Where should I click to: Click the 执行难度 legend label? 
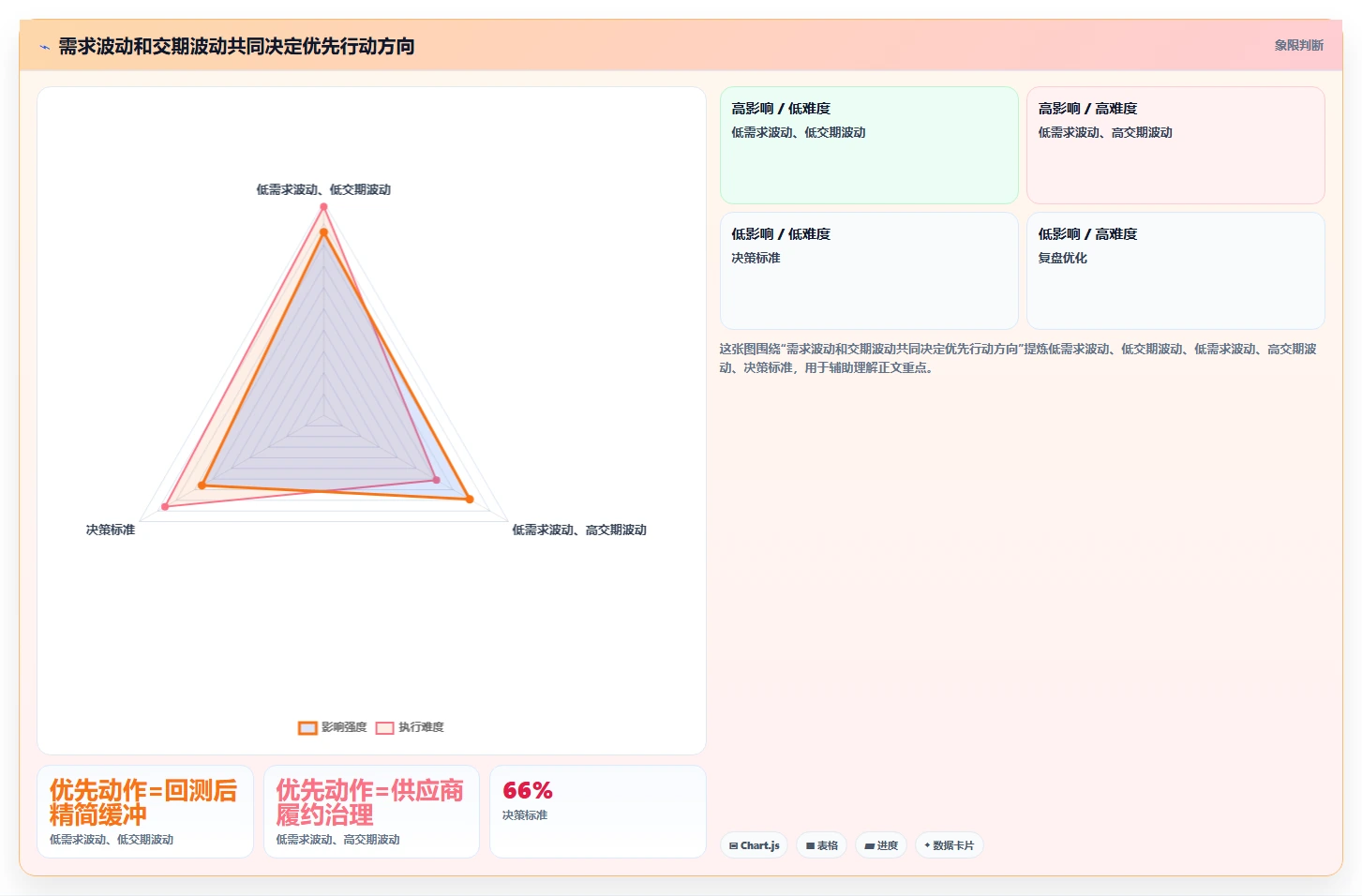[x=421, y=727]
